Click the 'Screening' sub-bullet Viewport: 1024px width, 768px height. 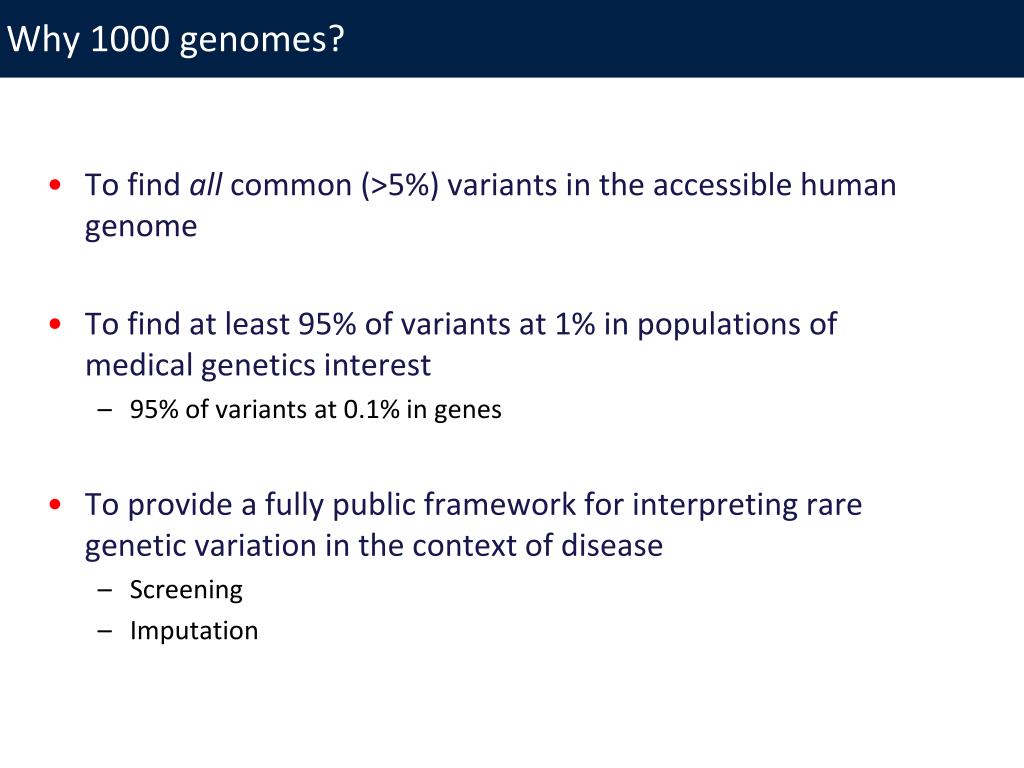click(x=186, y=590)
